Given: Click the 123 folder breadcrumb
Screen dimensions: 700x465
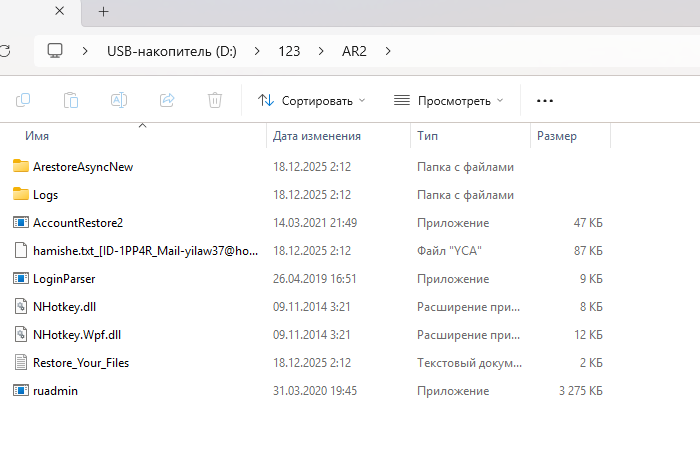Looking at the screenshot, I should click(289, 51).
